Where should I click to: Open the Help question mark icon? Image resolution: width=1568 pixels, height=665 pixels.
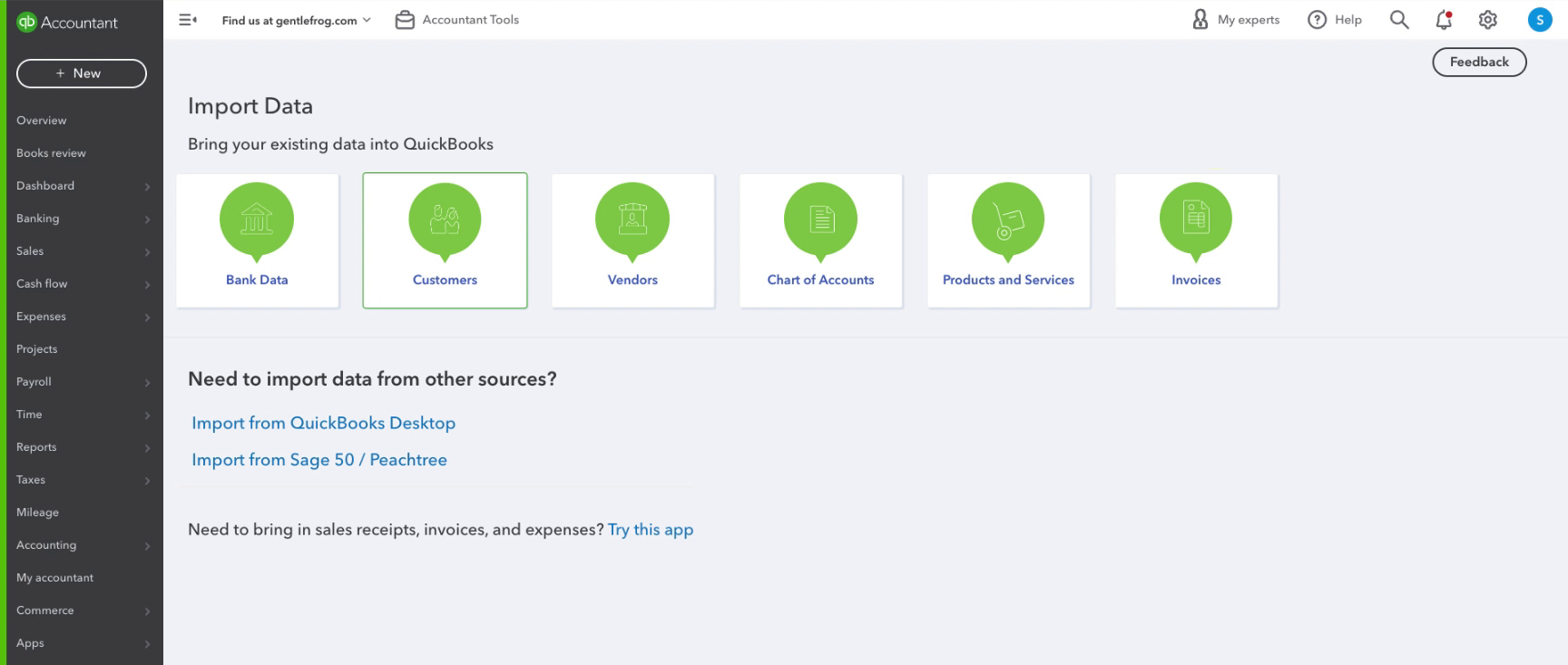point(1317,20)
